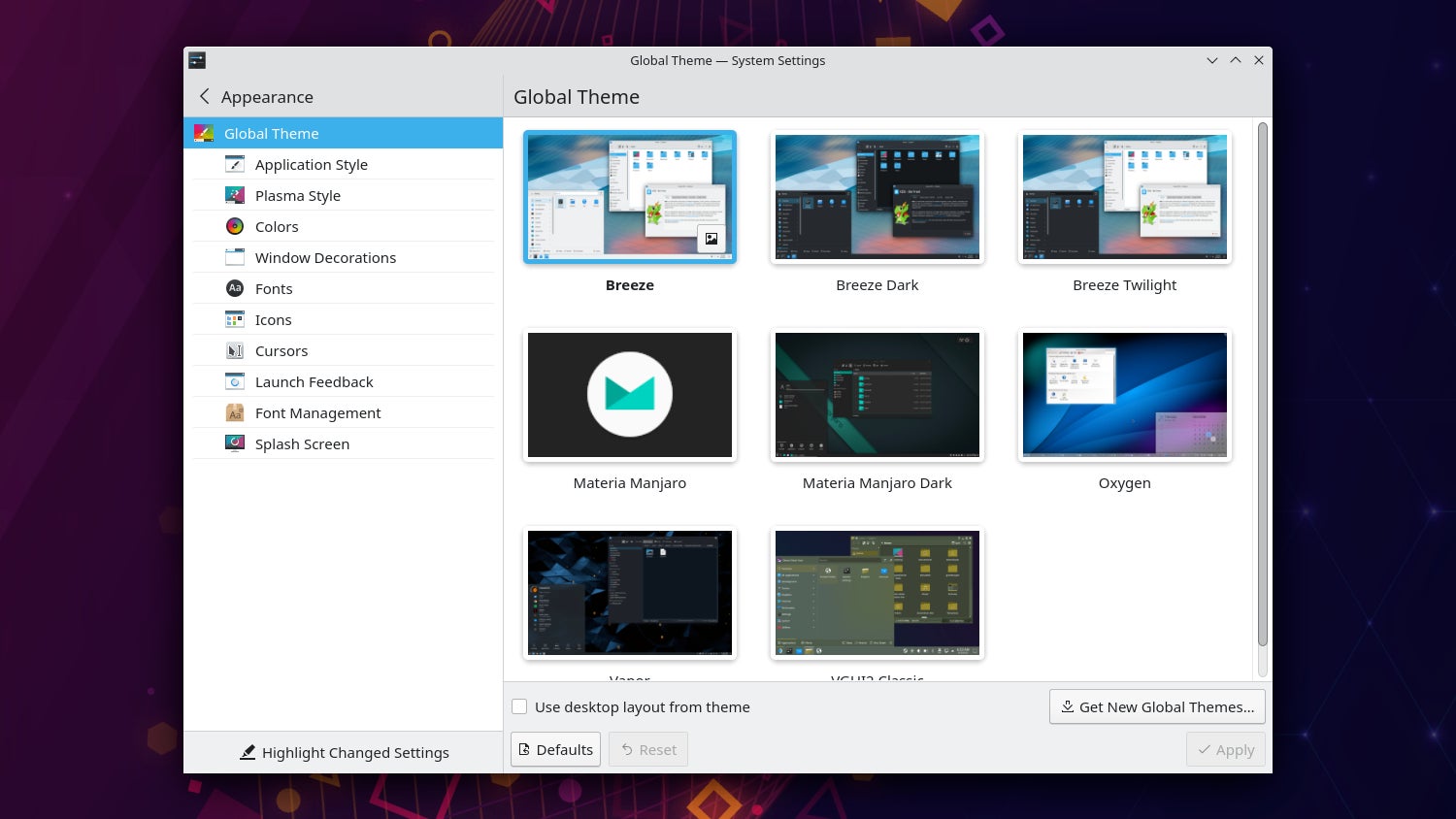Enable 'Use desktop layout from theme' checkbox
Viewport: 1456px width, 819px height.
(x=520, y=707)
